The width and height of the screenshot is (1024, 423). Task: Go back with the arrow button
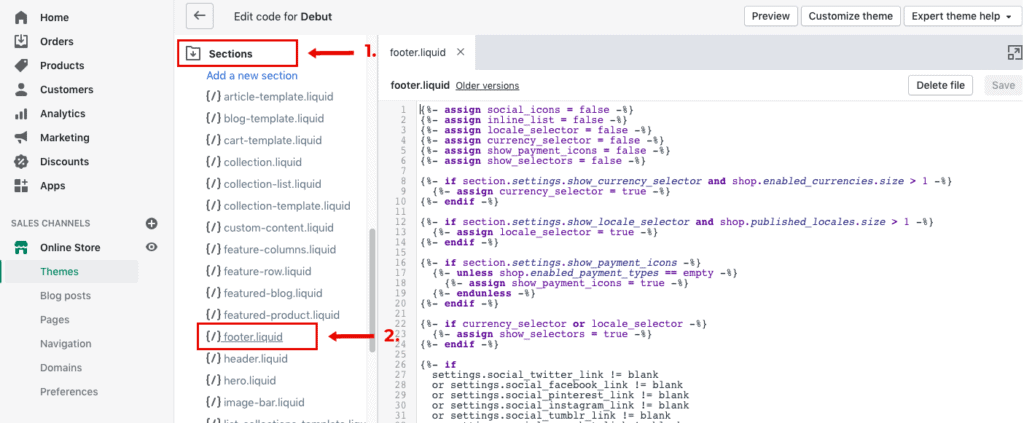click(x=200, y=16)
